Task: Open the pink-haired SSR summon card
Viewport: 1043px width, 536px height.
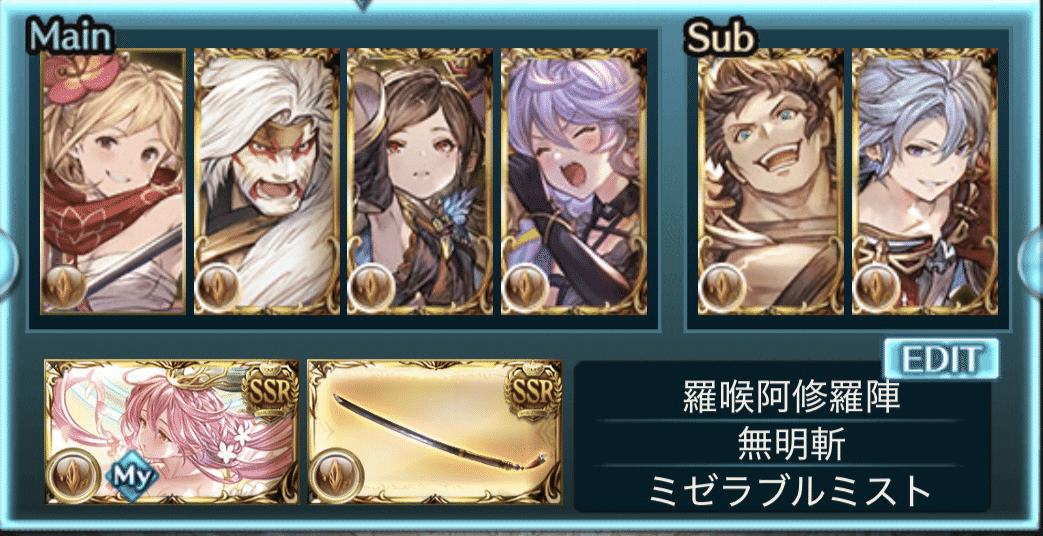Action: [172, 432]
